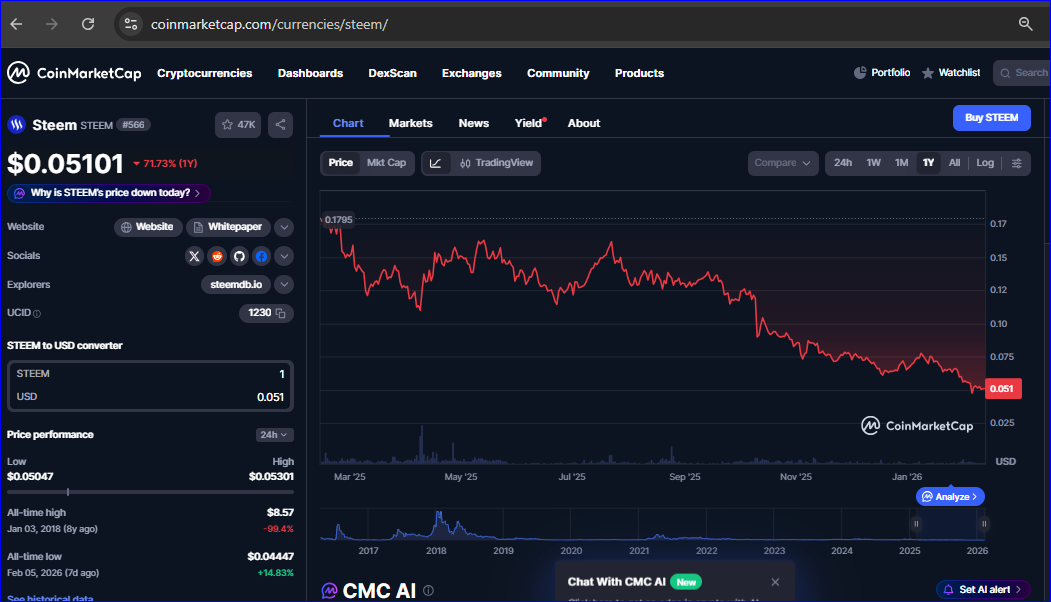The width and height of the screenshot is (1051, 602).
Task: Toggle Log scale on chart
Action: 985,163
